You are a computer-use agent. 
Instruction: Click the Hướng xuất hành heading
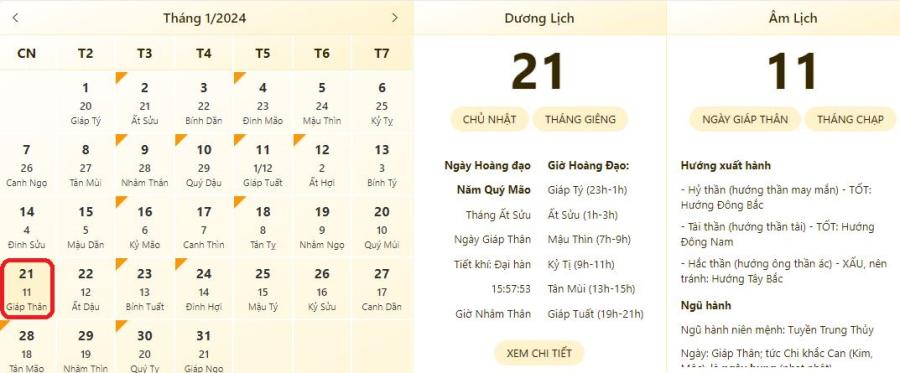726,166
